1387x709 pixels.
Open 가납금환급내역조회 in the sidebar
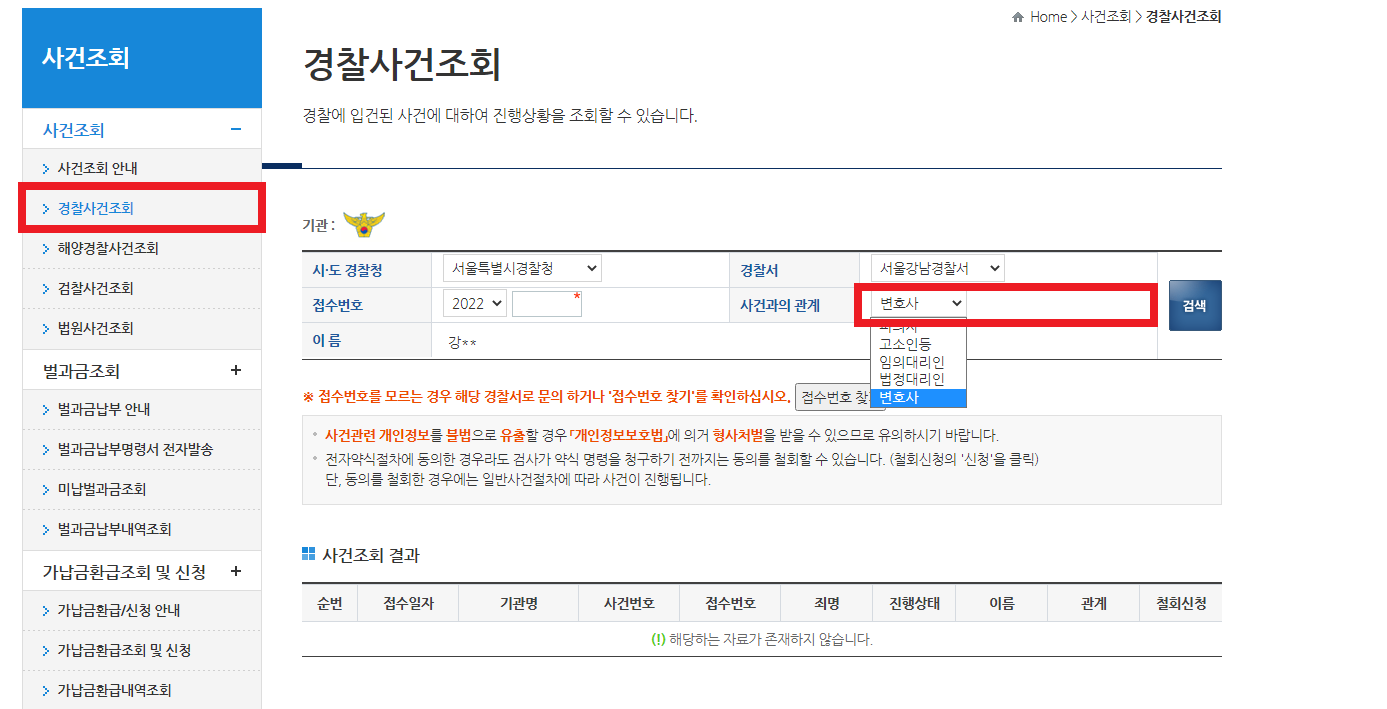click(114, 690)
